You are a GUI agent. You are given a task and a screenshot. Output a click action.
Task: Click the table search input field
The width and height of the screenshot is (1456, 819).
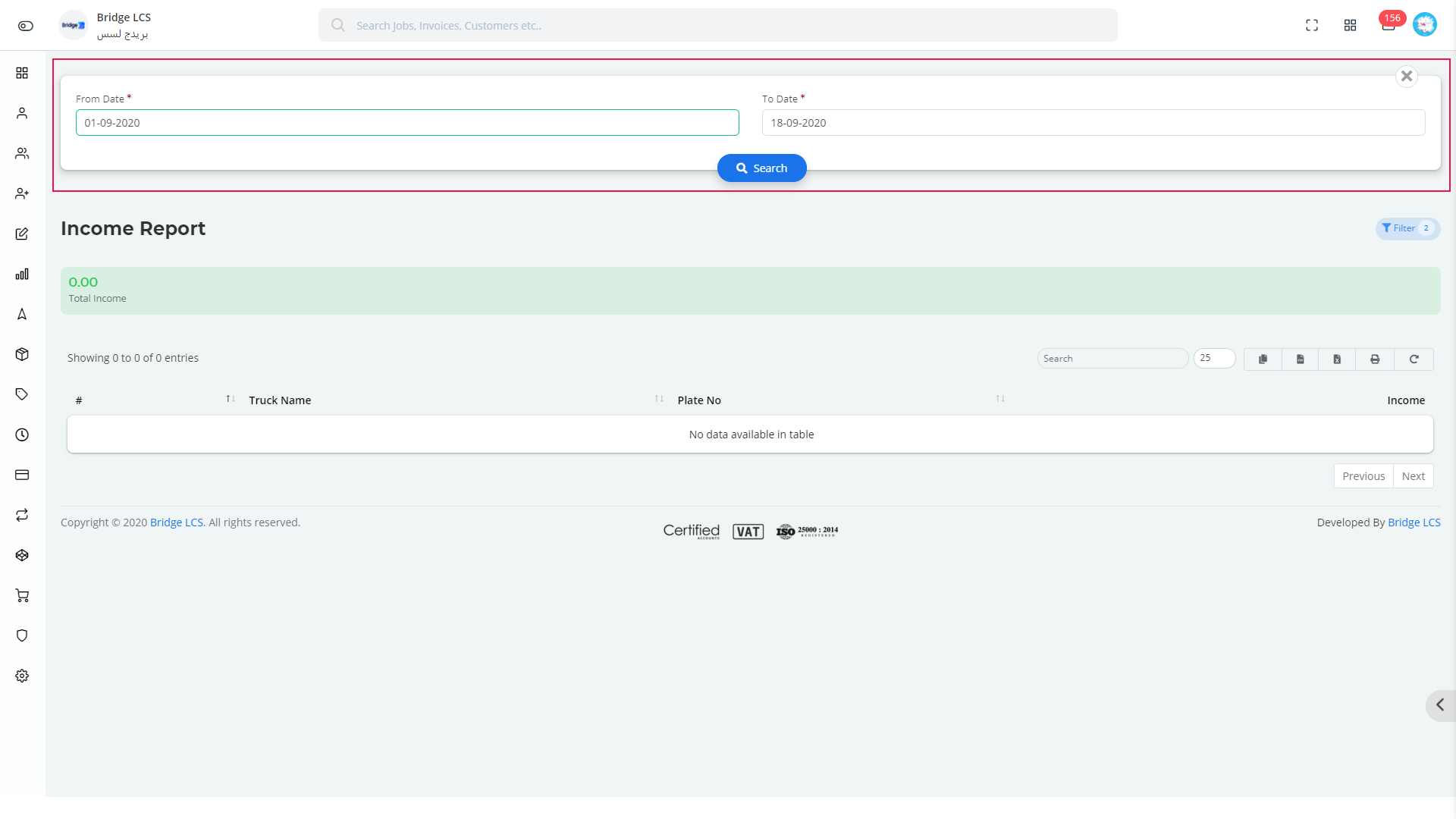pos(1113,358)
